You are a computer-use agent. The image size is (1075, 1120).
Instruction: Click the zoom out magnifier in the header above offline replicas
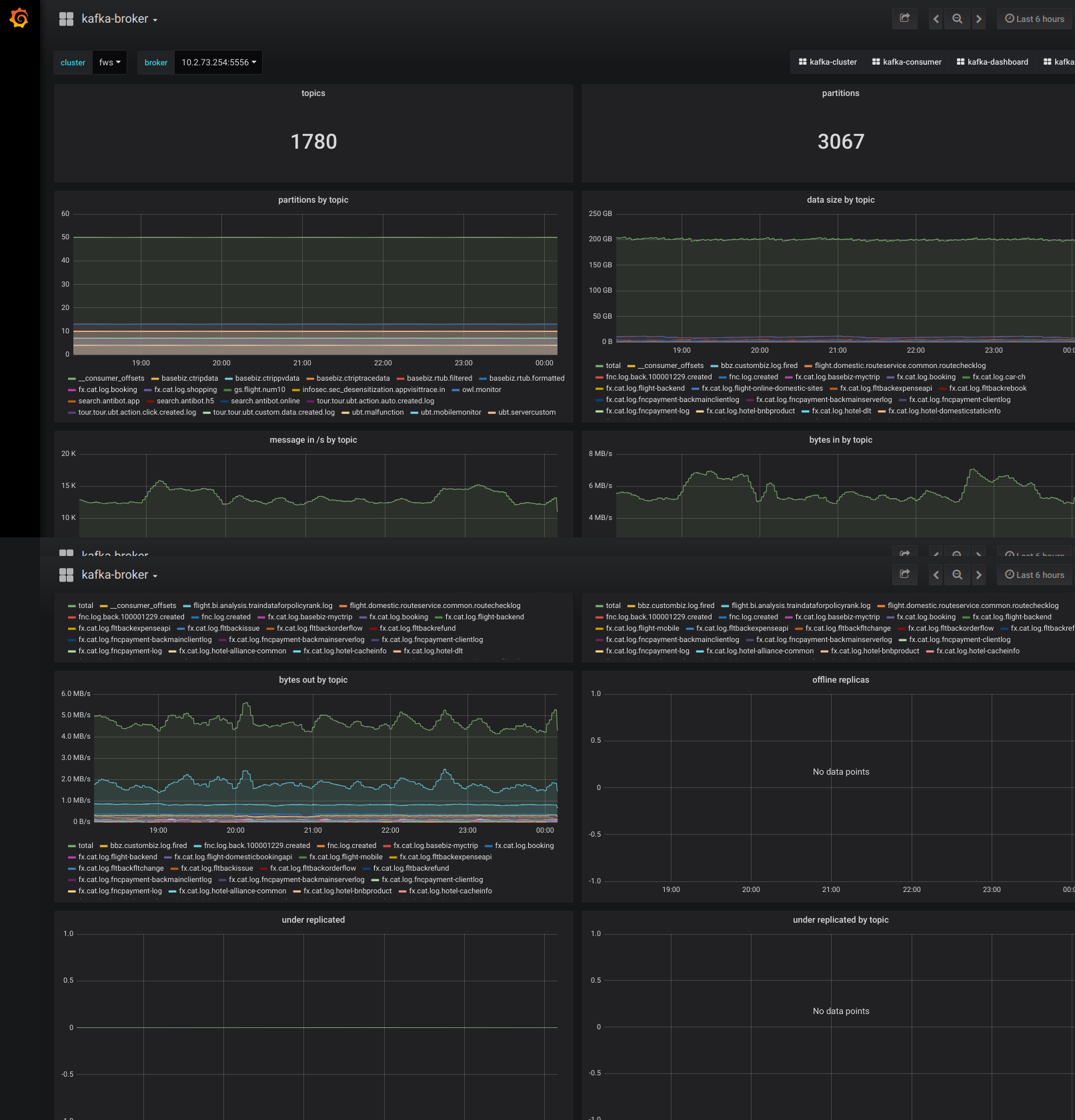click(958, 575)
